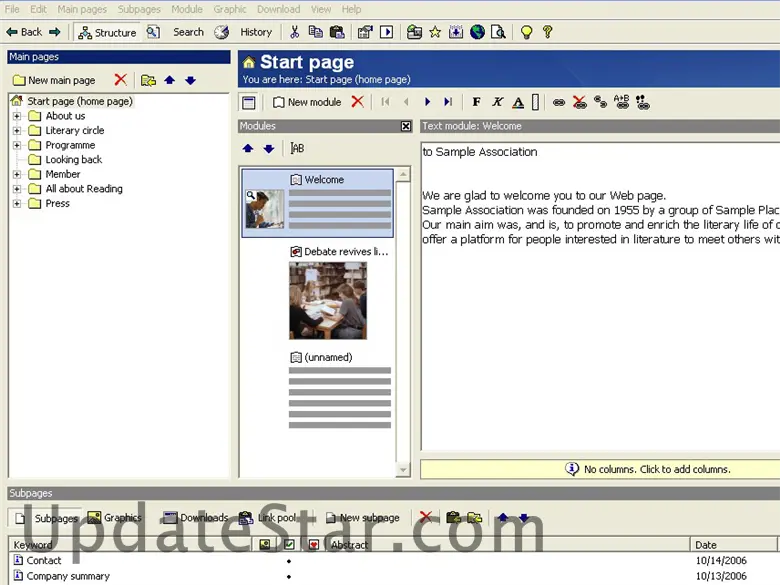Click the Back arrow in the toolbar

point(24,32)
